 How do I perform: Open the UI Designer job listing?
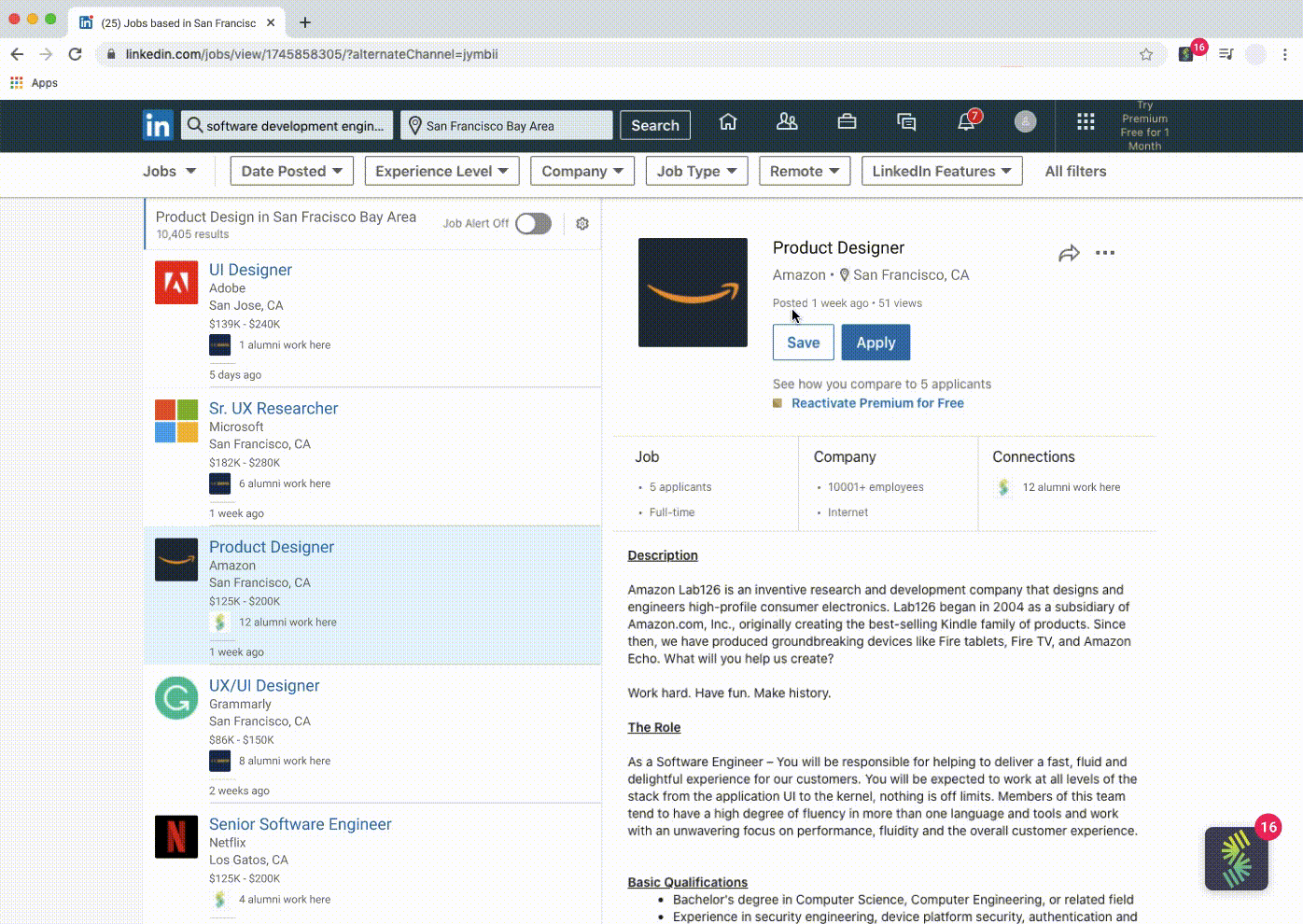click(250, 270)
